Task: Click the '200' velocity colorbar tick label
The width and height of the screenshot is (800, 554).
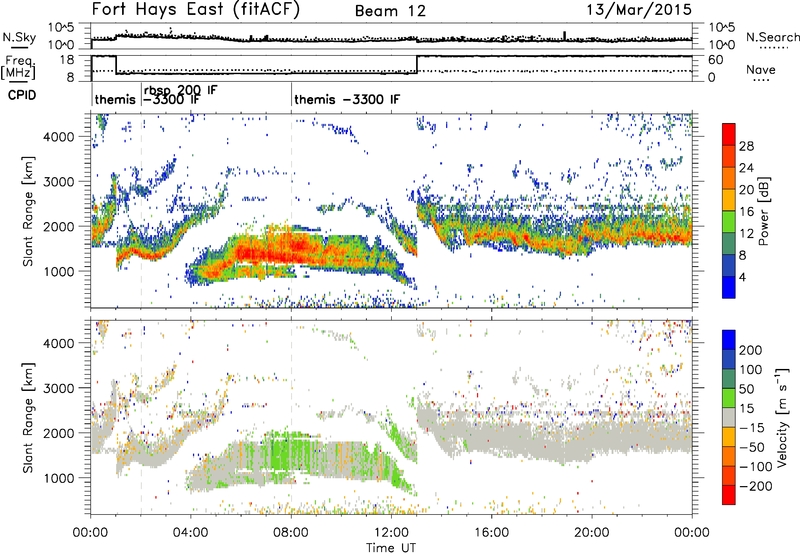Action: click(x=751, y=350)
